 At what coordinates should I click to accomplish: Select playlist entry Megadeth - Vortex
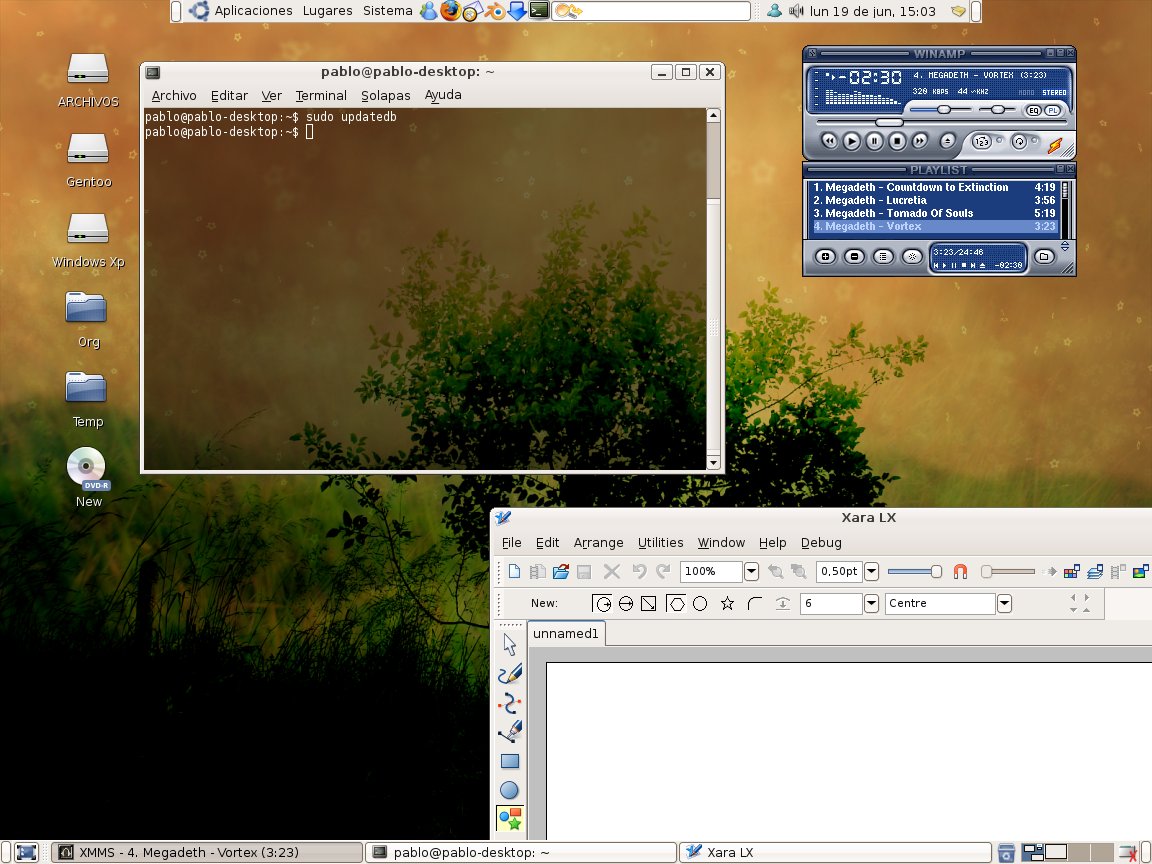[935, 227]
